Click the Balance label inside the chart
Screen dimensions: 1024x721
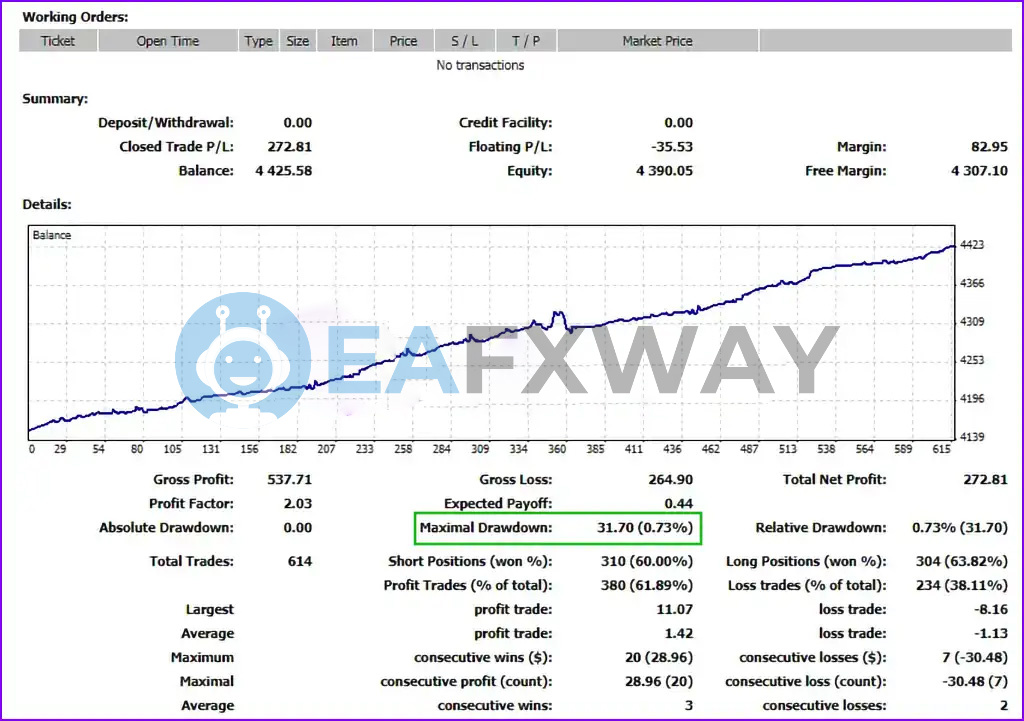click(x=51, y=234)
